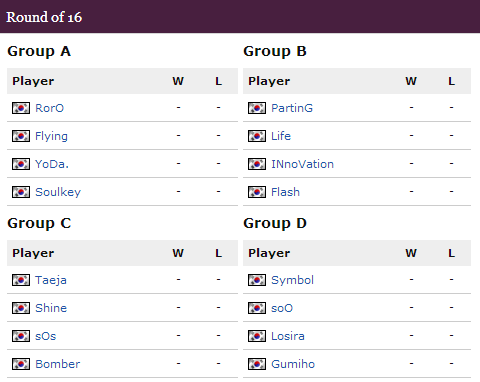
Task: Open the Life player link
Action: tap(281, 136)
